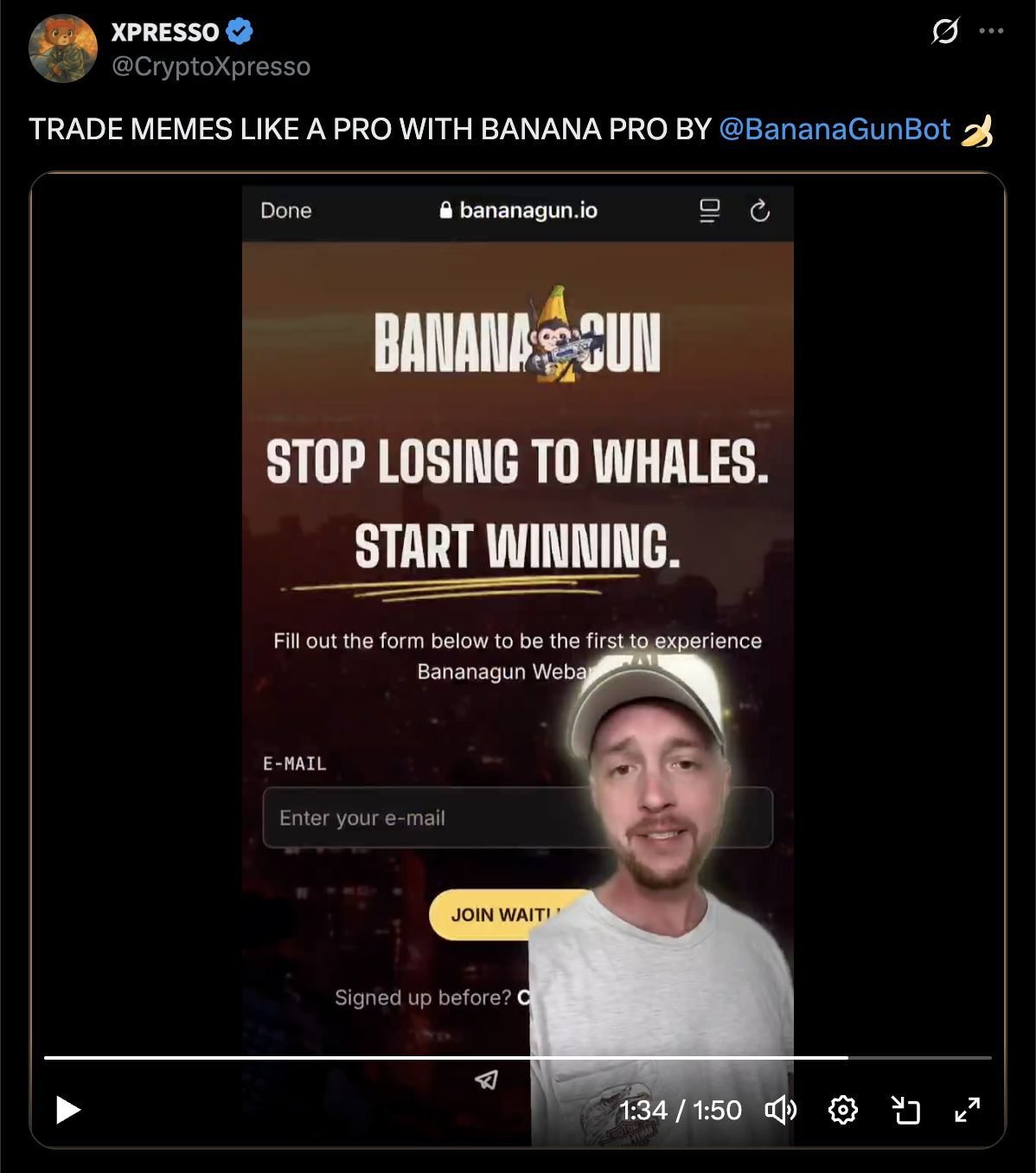1036x1173 pixels.
Task: Open the @CryptoXpresso handle
Action: 211,67
